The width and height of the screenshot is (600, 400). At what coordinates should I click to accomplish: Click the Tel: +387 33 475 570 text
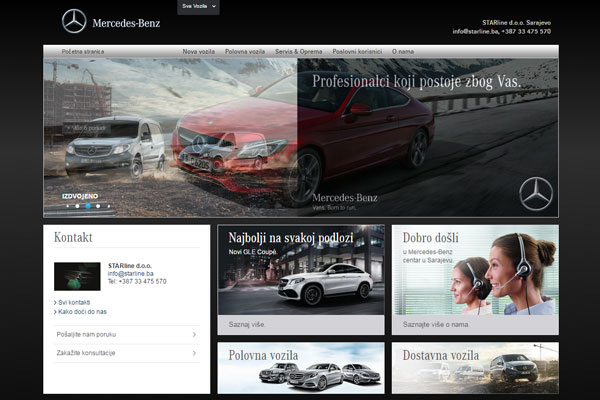click(x=137, y=281)
